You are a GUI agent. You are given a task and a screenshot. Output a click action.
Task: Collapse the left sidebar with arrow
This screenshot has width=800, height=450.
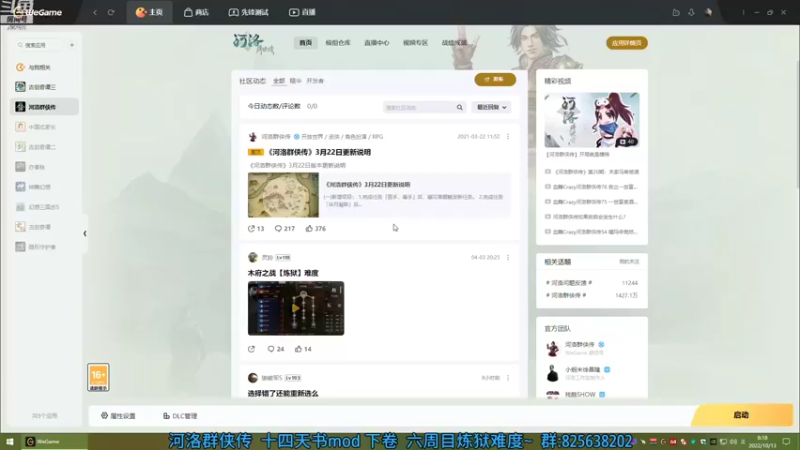pos(85,234)
